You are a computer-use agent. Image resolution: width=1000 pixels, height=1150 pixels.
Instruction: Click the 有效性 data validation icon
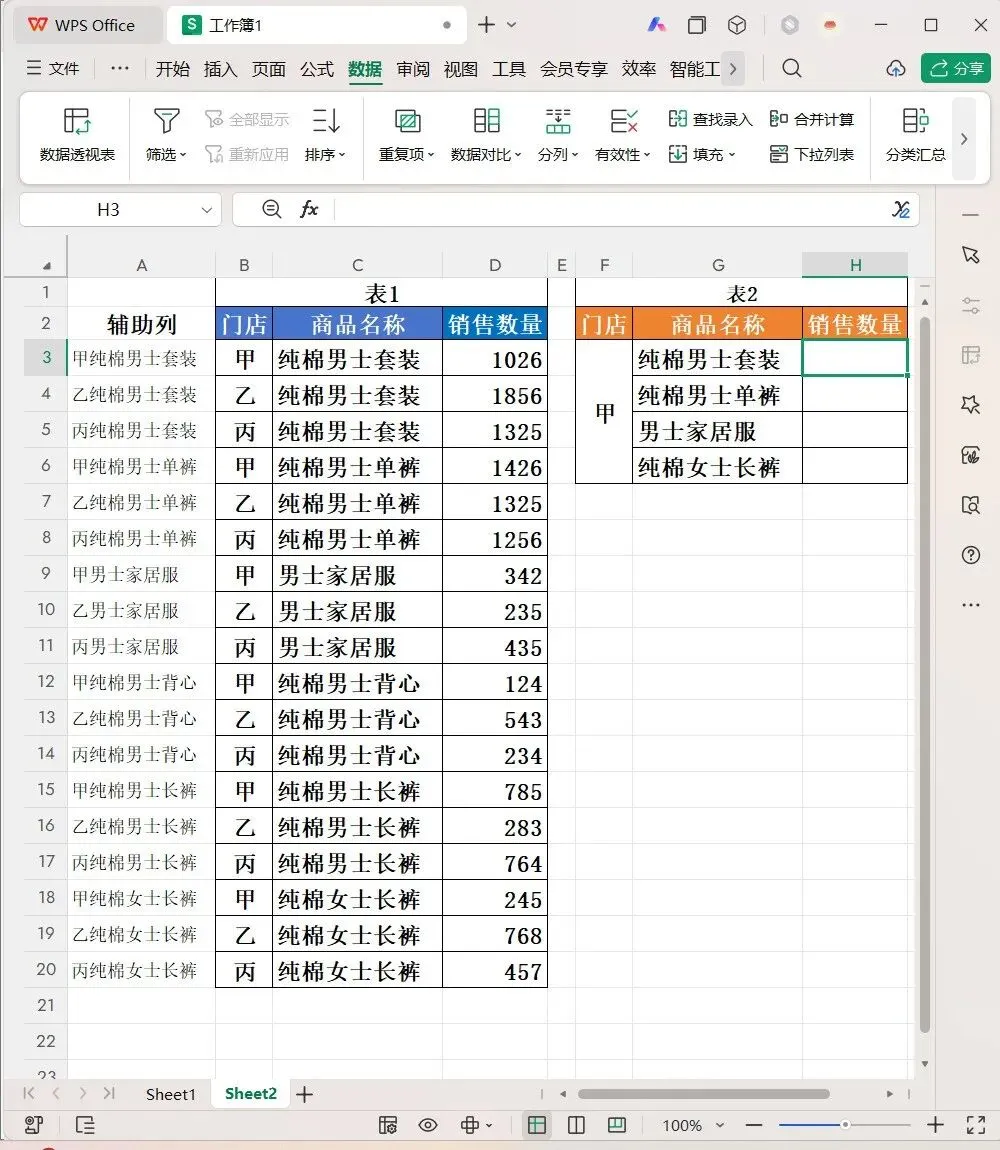623,120
